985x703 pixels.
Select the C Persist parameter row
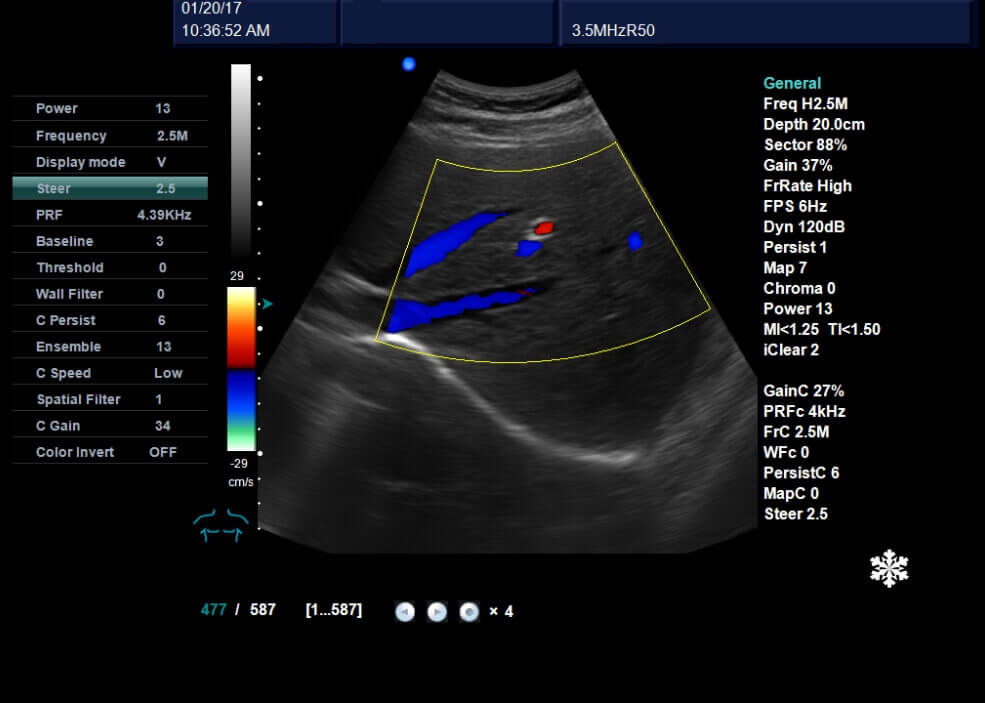[x=110, y=320]
